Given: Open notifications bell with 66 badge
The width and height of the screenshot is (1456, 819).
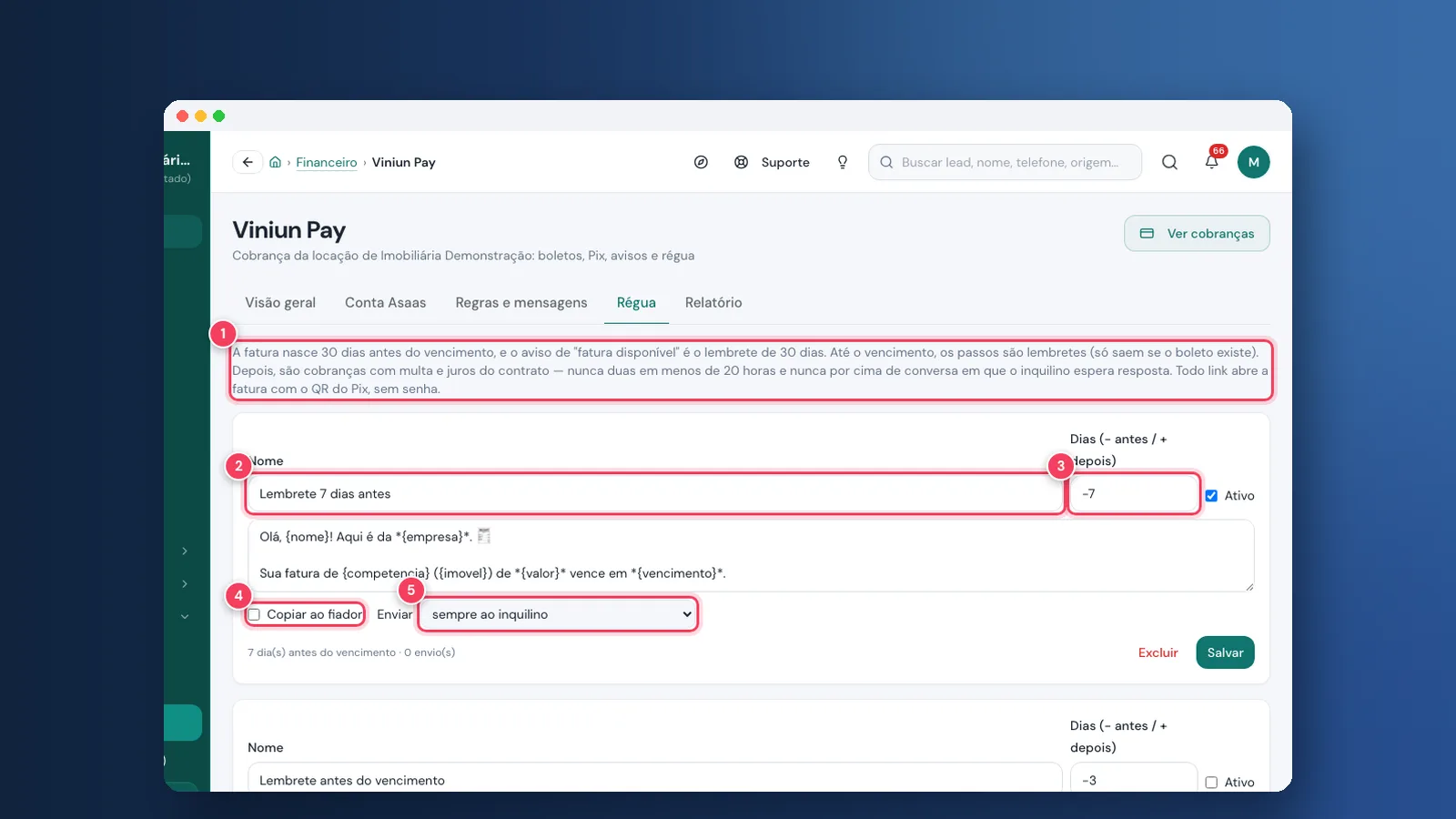Looking at the screenshot, I should click(1212, 162).
